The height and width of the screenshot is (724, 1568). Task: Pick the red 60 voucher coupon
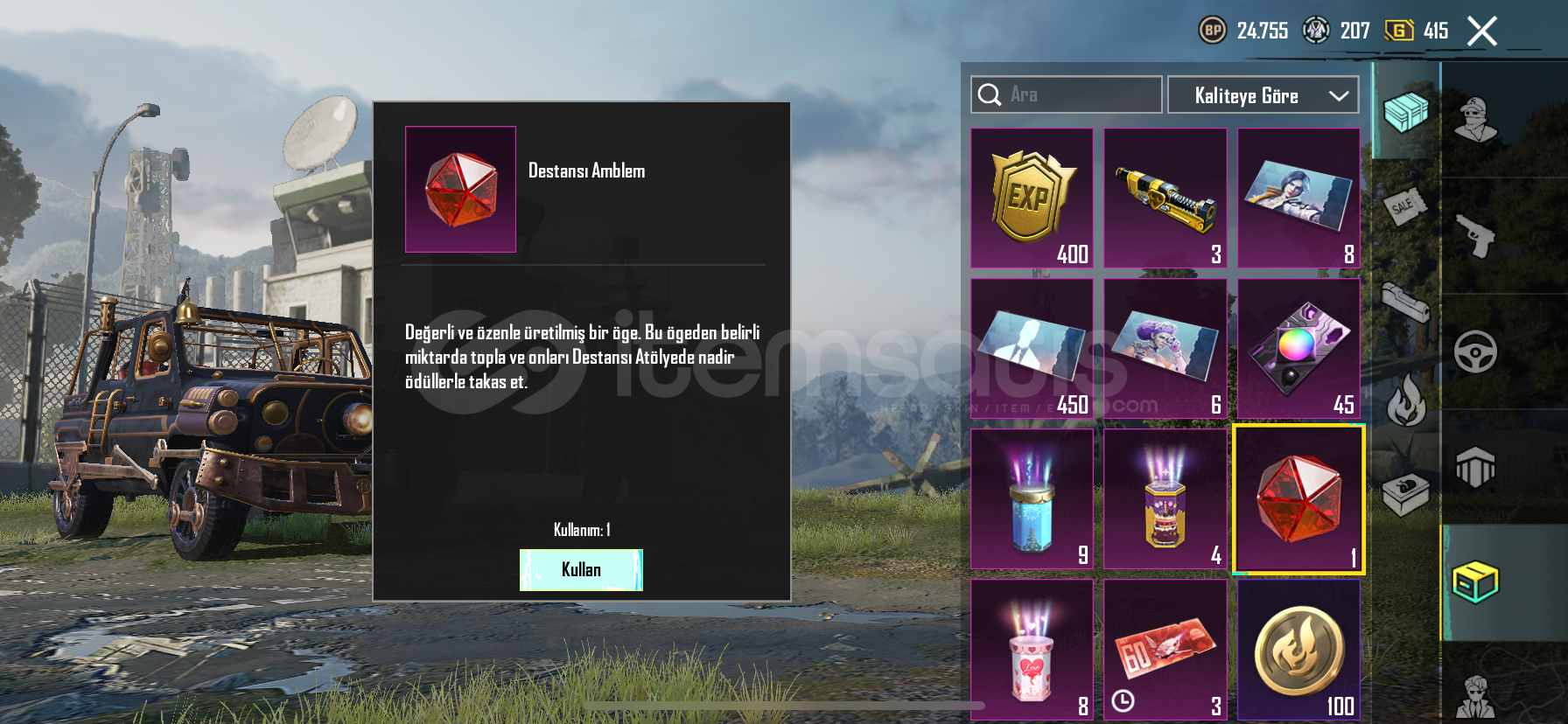[1165, 650]
